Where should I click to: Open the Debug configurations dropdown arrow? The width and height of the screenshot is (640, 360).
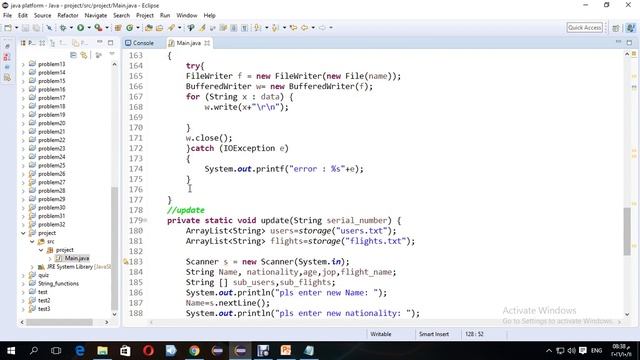tap(71, 28)
